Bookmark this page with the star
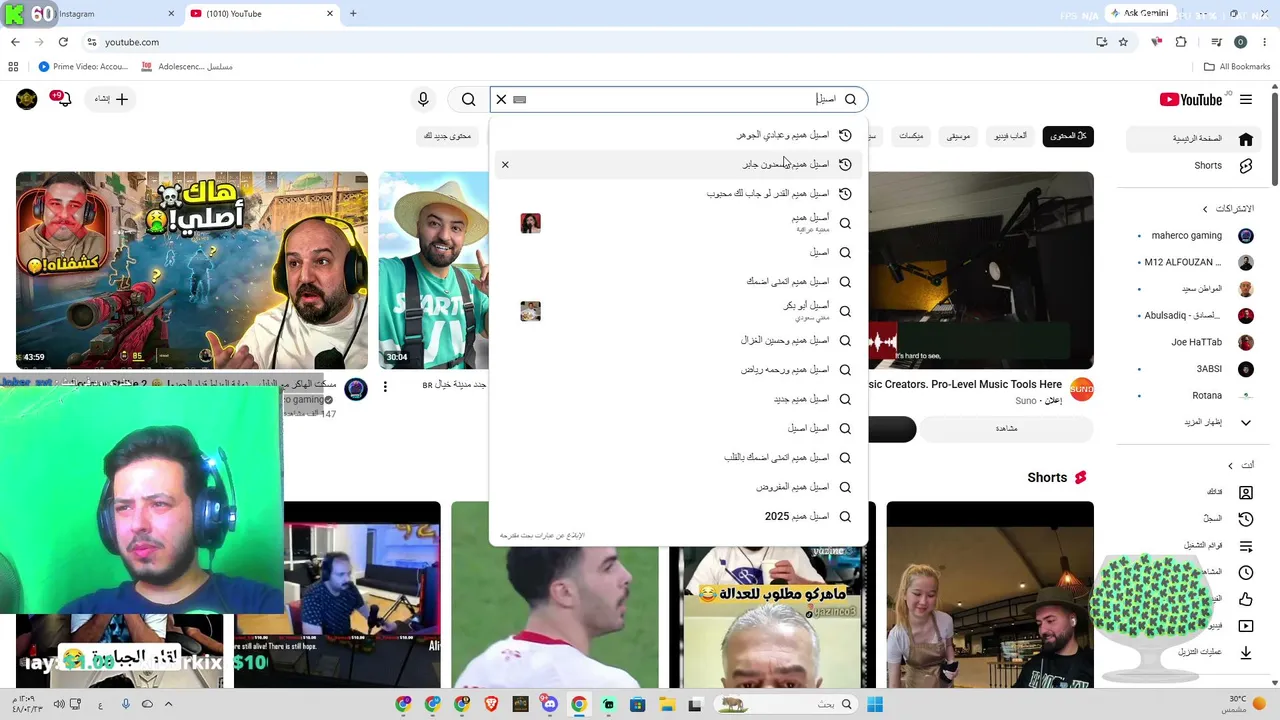 point(1123,42)
